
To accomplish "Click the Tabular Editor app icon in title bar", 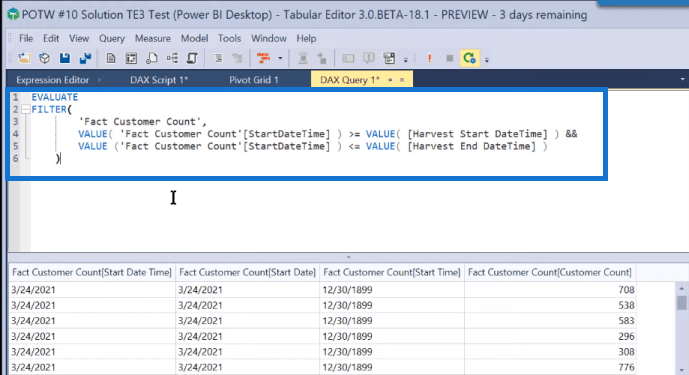I will coord(13,15).
